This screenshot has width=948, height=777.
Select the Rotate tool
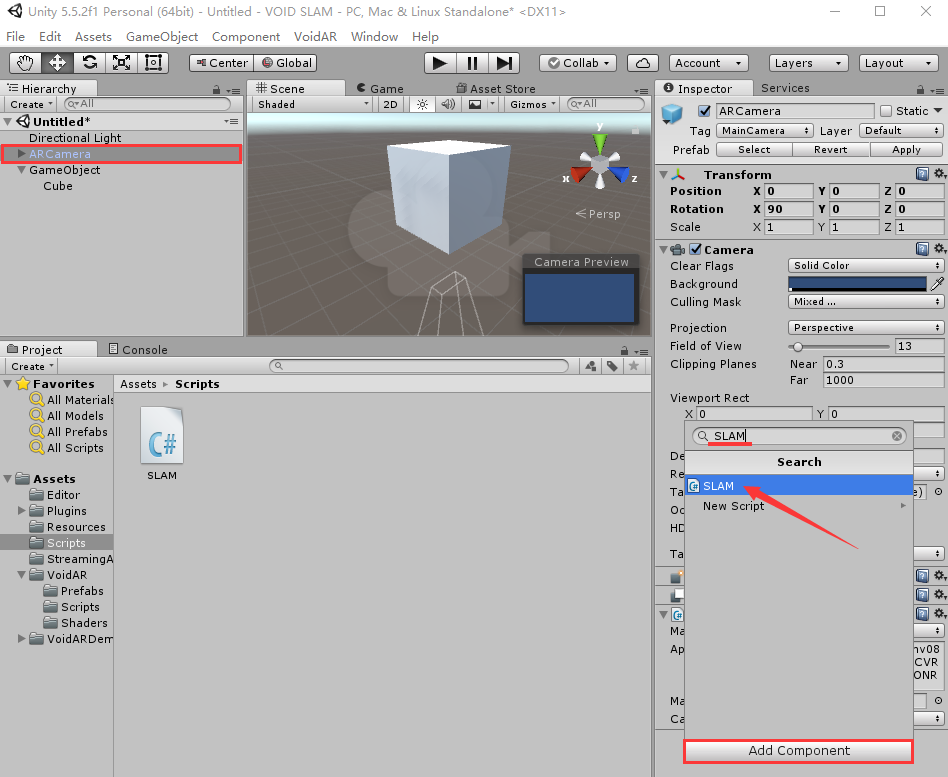click(89, 63)
